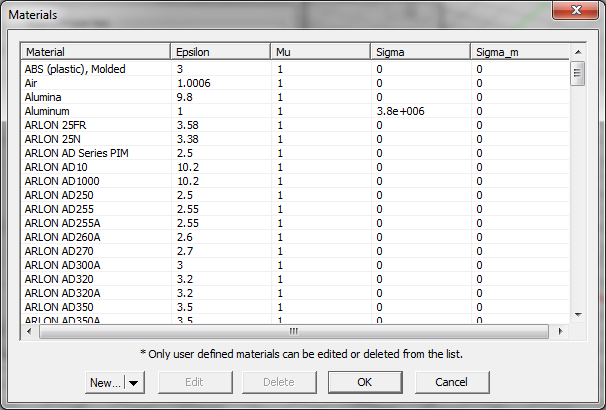Image resolution: width=606 pixels, height=410 pixels.
Task: Select the ARLON AD260A row
Action: 295,237
